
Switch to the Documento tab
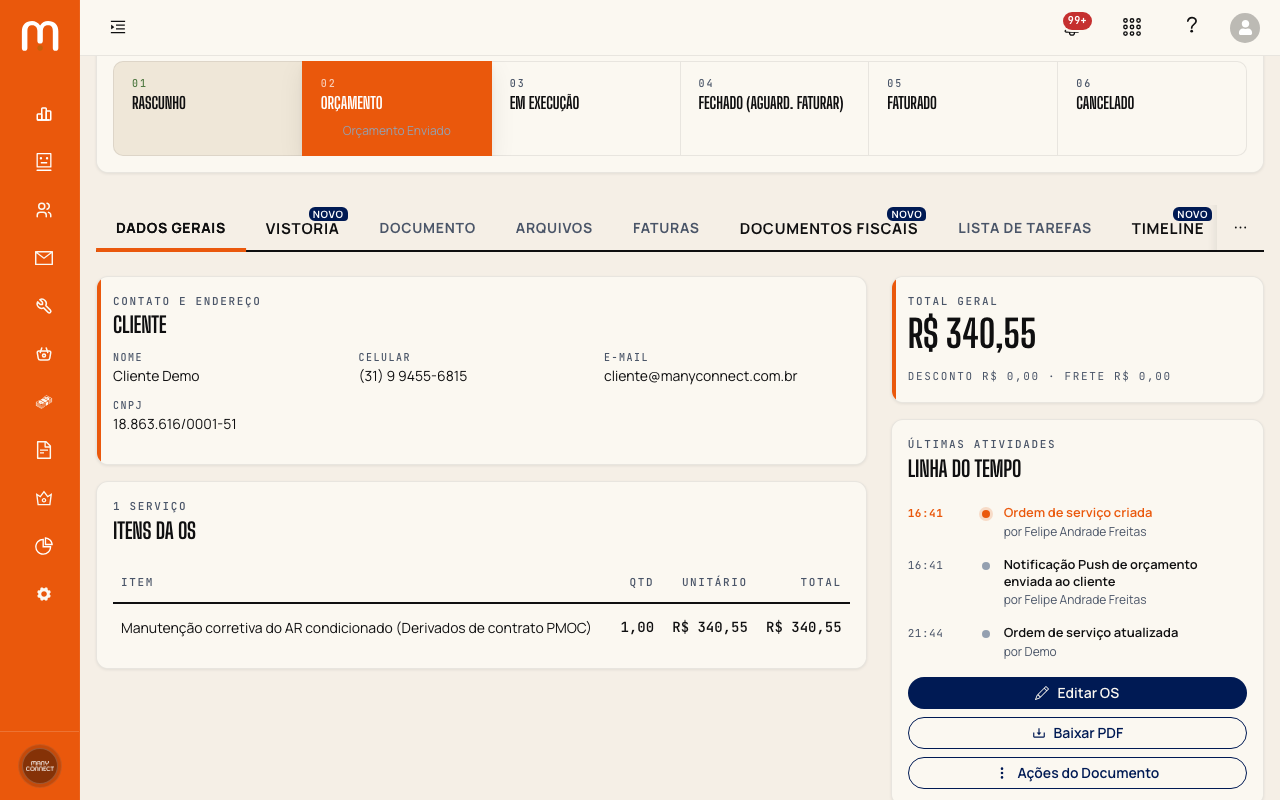[427, 228]
